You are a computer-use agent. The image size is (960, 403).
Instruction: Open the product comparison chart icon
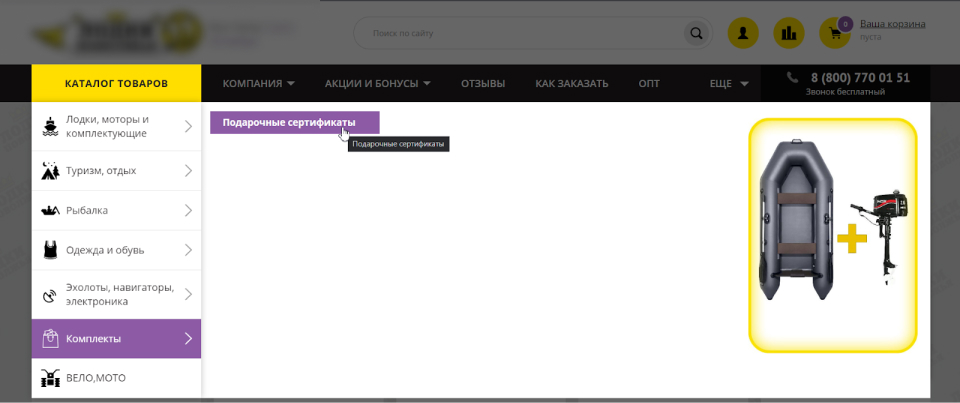pyautogui.click(x=790, y=33)
